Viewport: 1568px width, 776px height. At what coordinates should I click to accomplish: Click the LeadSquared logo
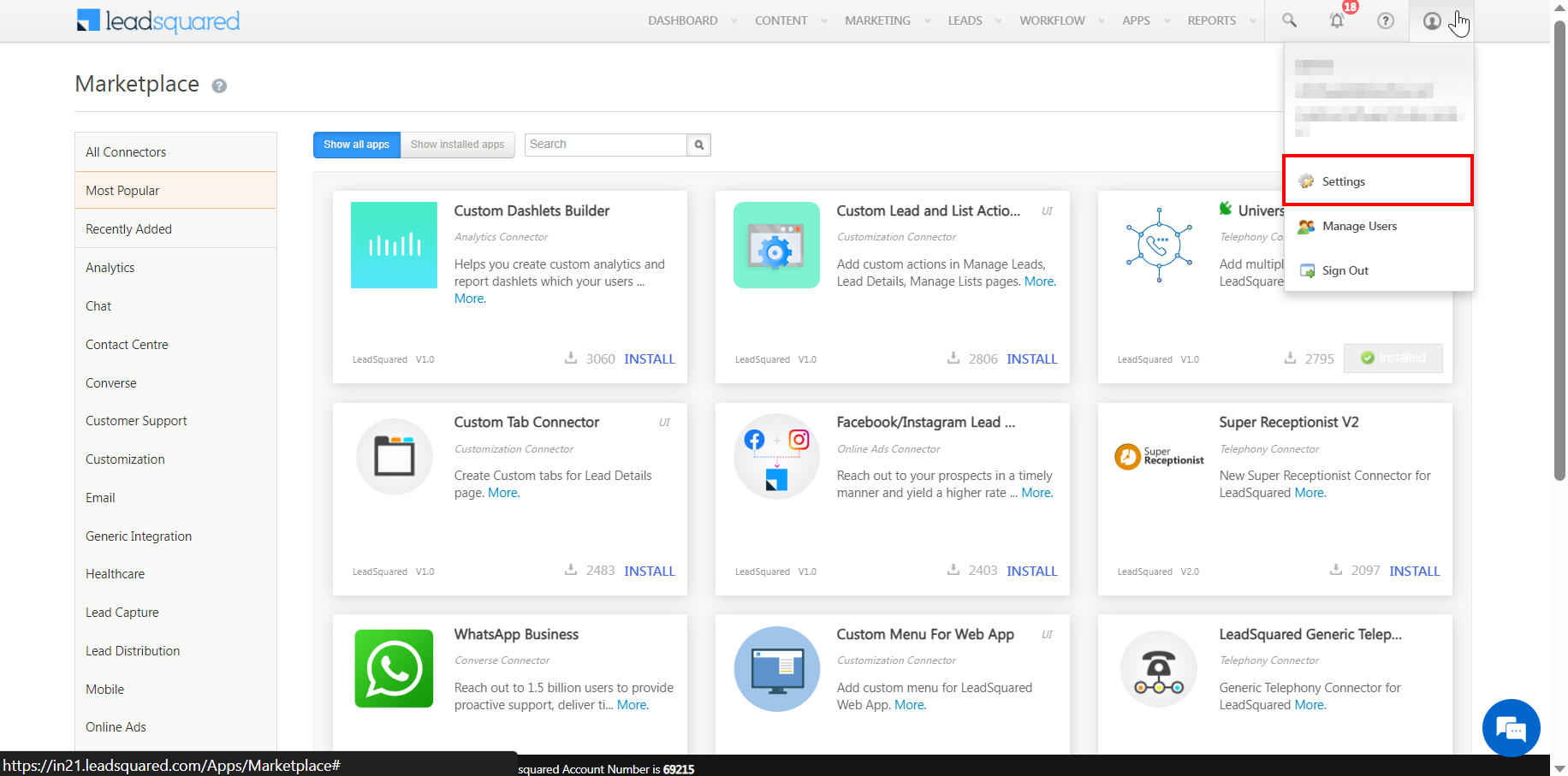click(158, 21)
